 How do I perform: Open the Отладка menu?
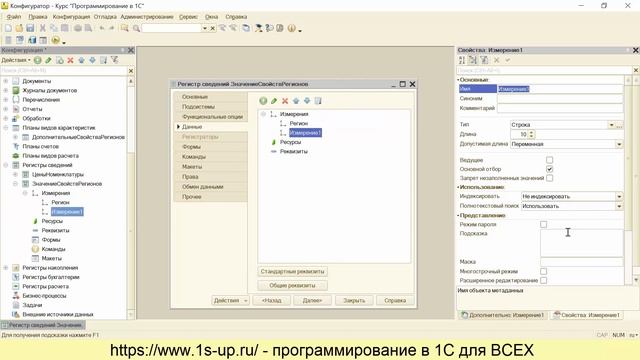(x=105, y=17)
